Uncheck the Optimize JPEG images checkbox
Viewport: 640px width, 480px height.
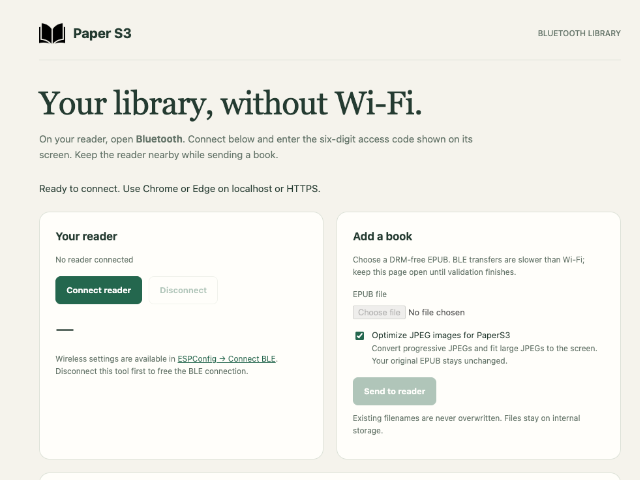click(360, 336)
